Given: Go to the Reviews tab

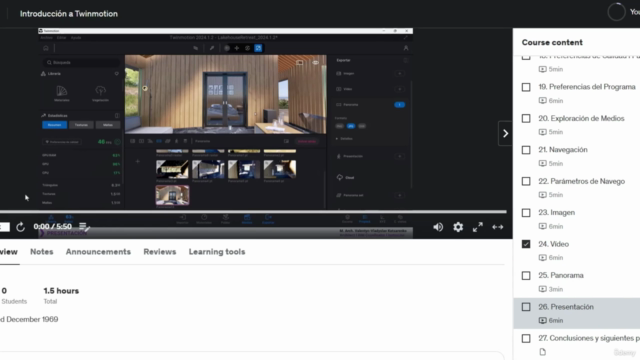Looking at the screenshot, I should point(160,252).
